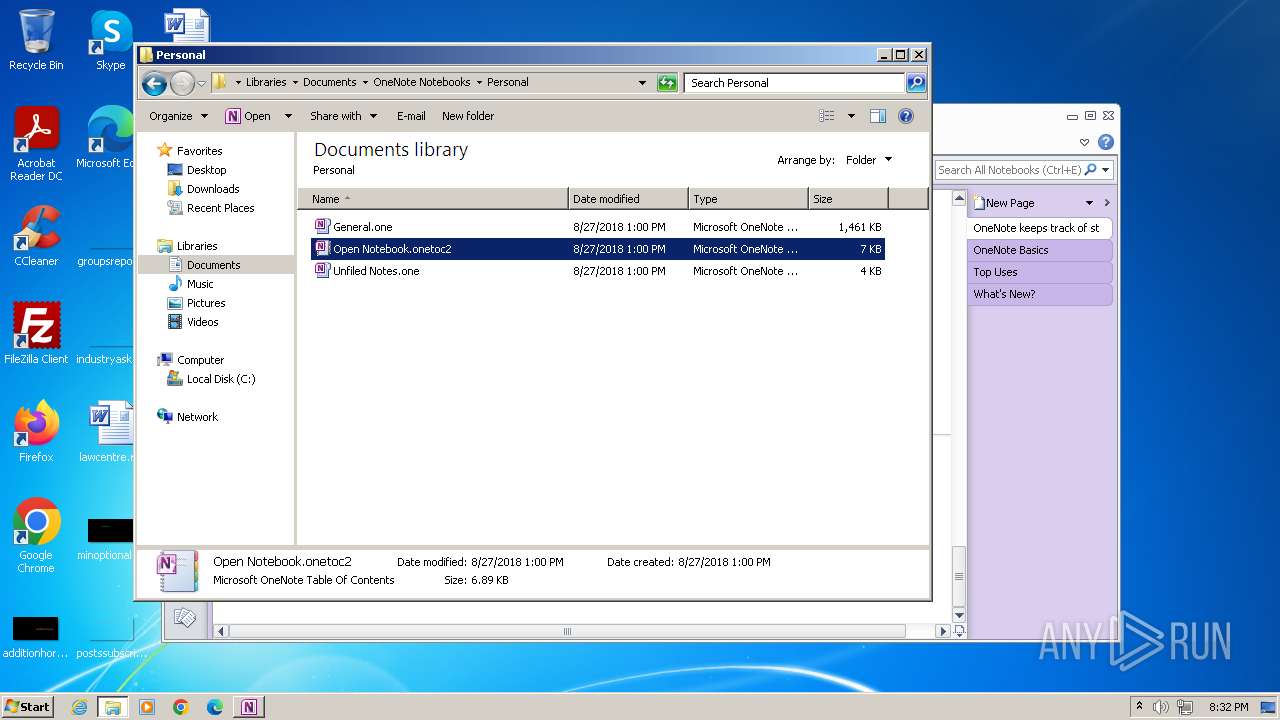Click the Open button in Explorer toolbar
This screenshot has height=720, width=1280.
click(x=248, y=116)
